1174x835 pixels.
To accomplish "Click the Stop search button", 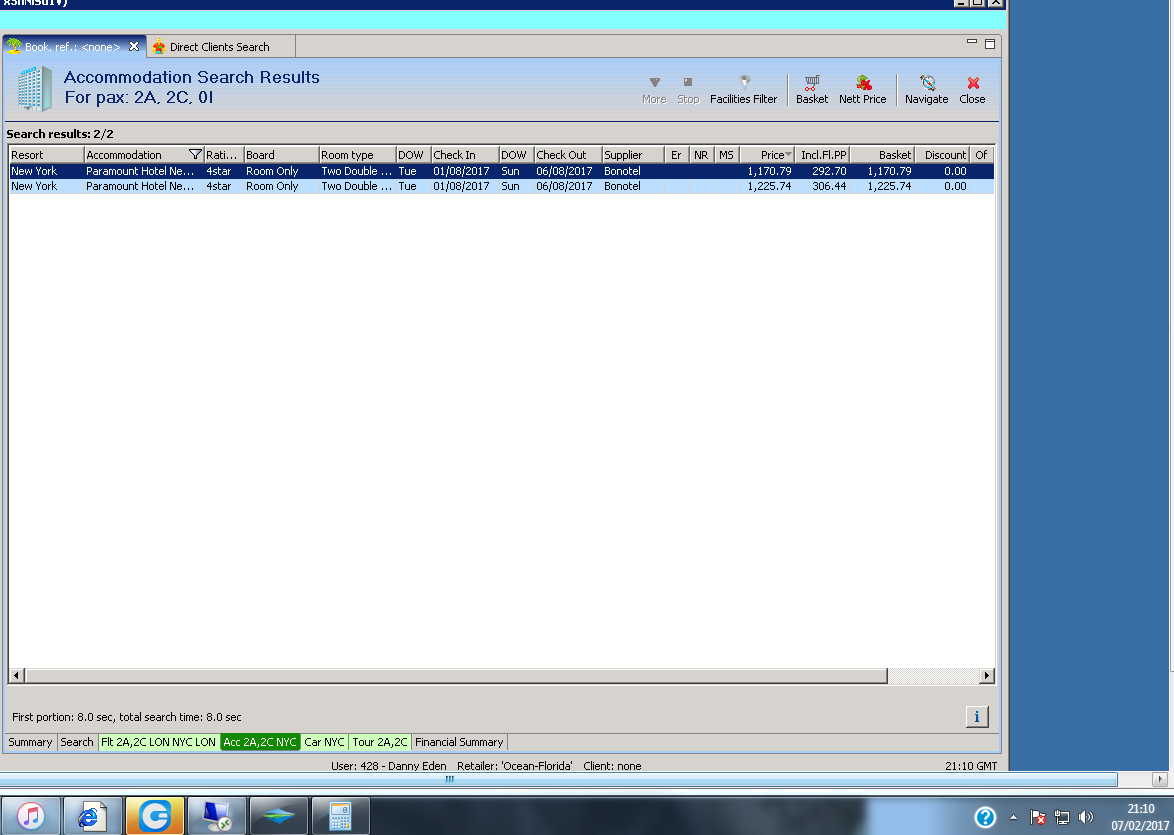I will (x=687, y=89).
